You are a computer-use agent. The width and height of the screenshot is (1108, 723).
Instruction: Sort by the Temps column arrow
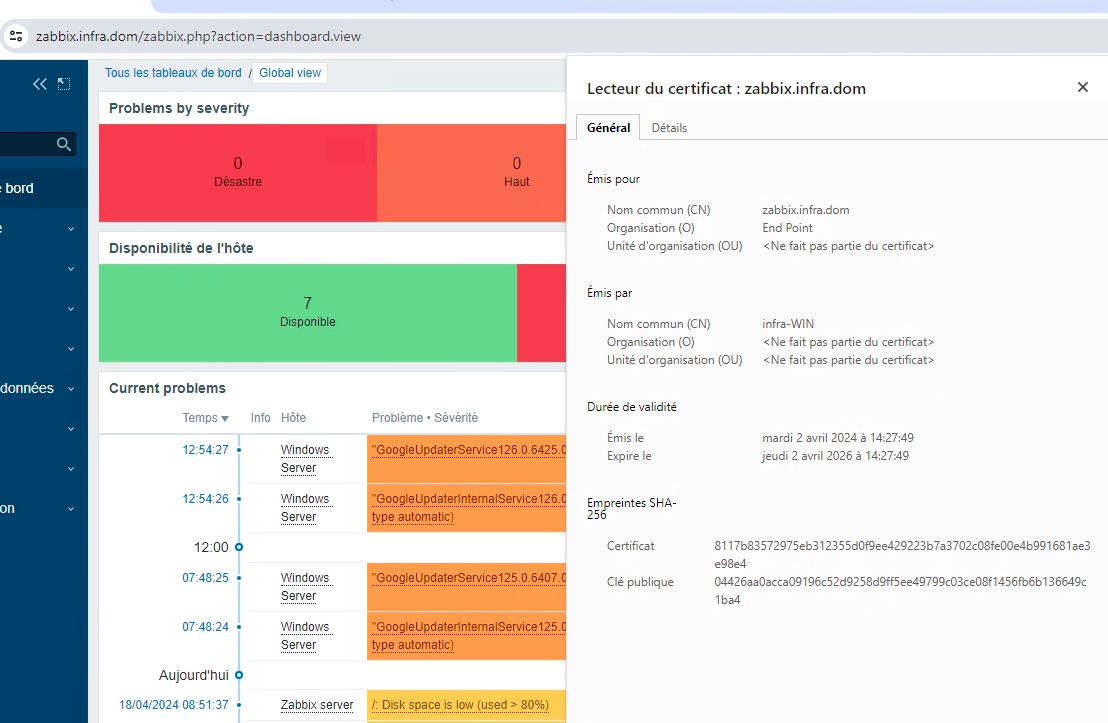pos(225,418)
